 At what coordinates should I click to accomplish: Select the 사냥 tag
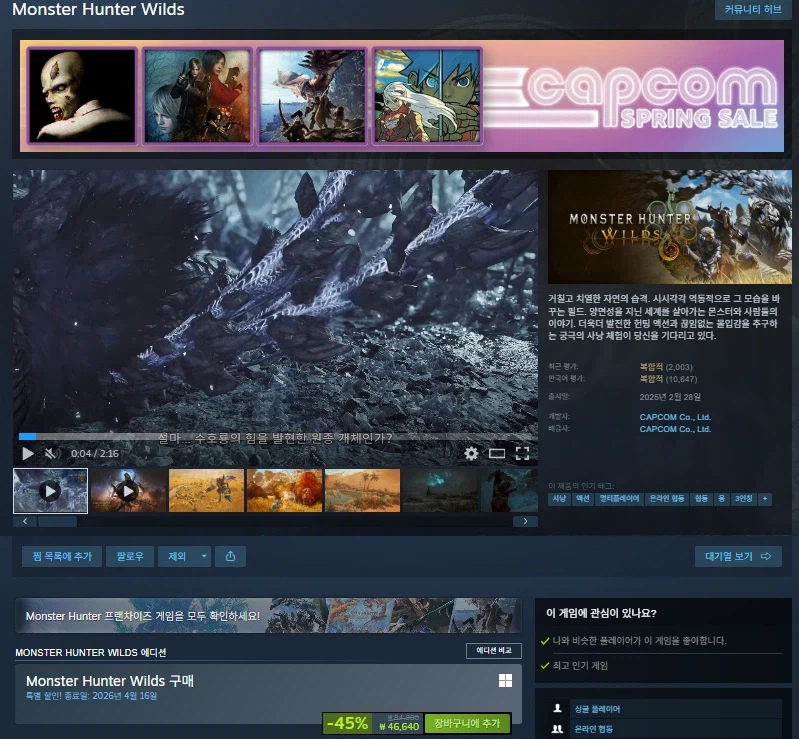coord(559,499)
